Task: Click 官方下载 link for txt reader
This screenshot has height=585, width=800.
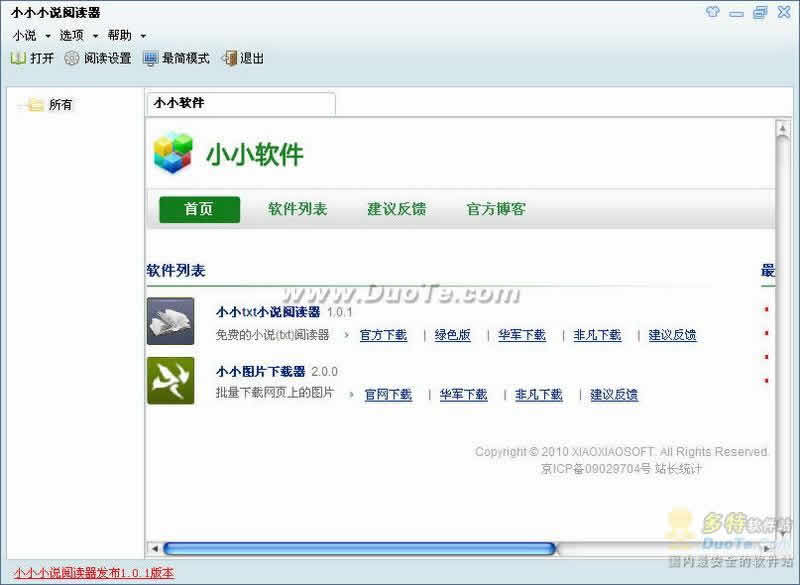Action: pyautogui.click(x=383, y=335)
